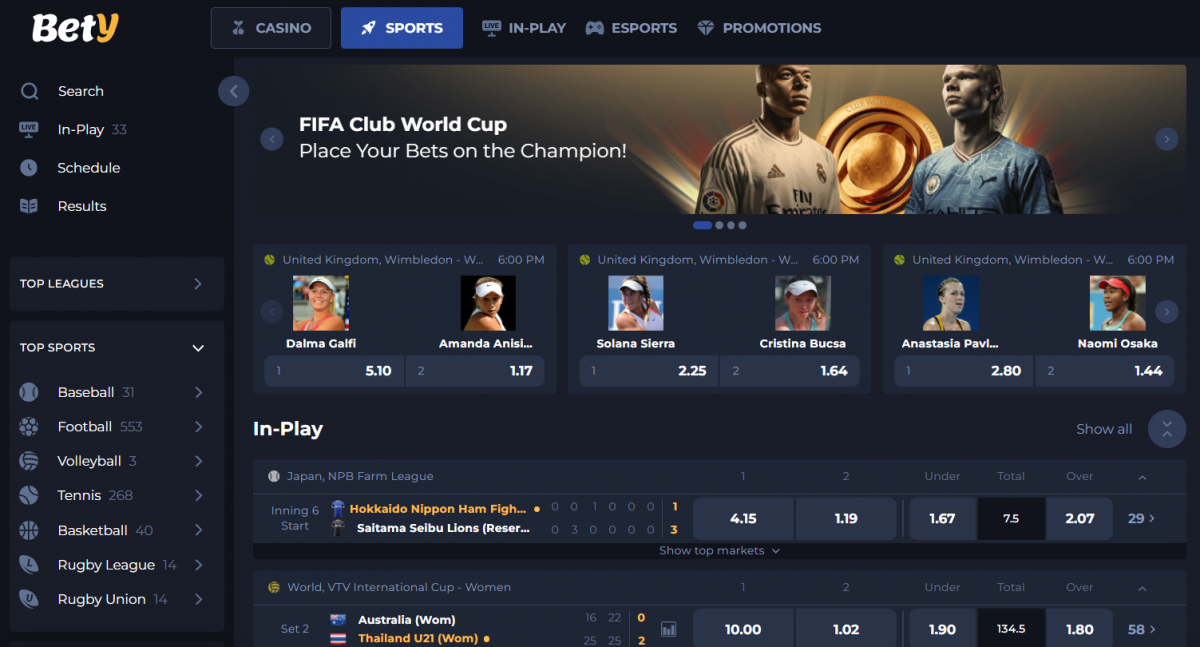Click the Baseball sport icon

(x=29, y=392)
